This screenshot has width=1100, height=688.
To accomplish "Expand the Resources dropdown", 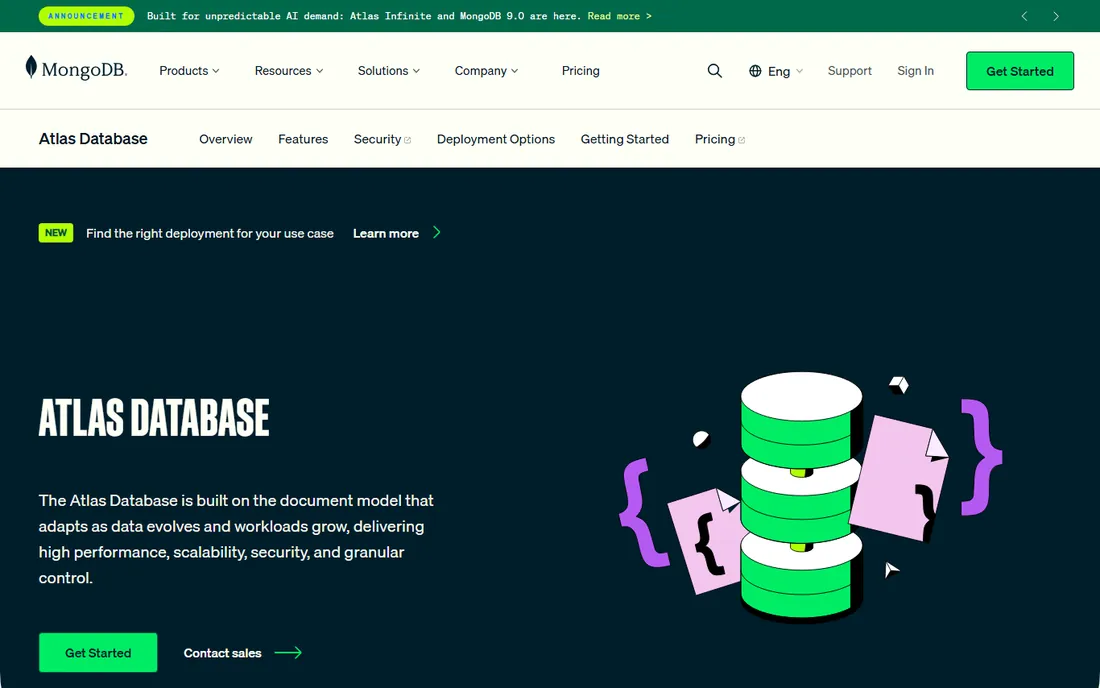I will pyautogui.click(x=289, y=71).
